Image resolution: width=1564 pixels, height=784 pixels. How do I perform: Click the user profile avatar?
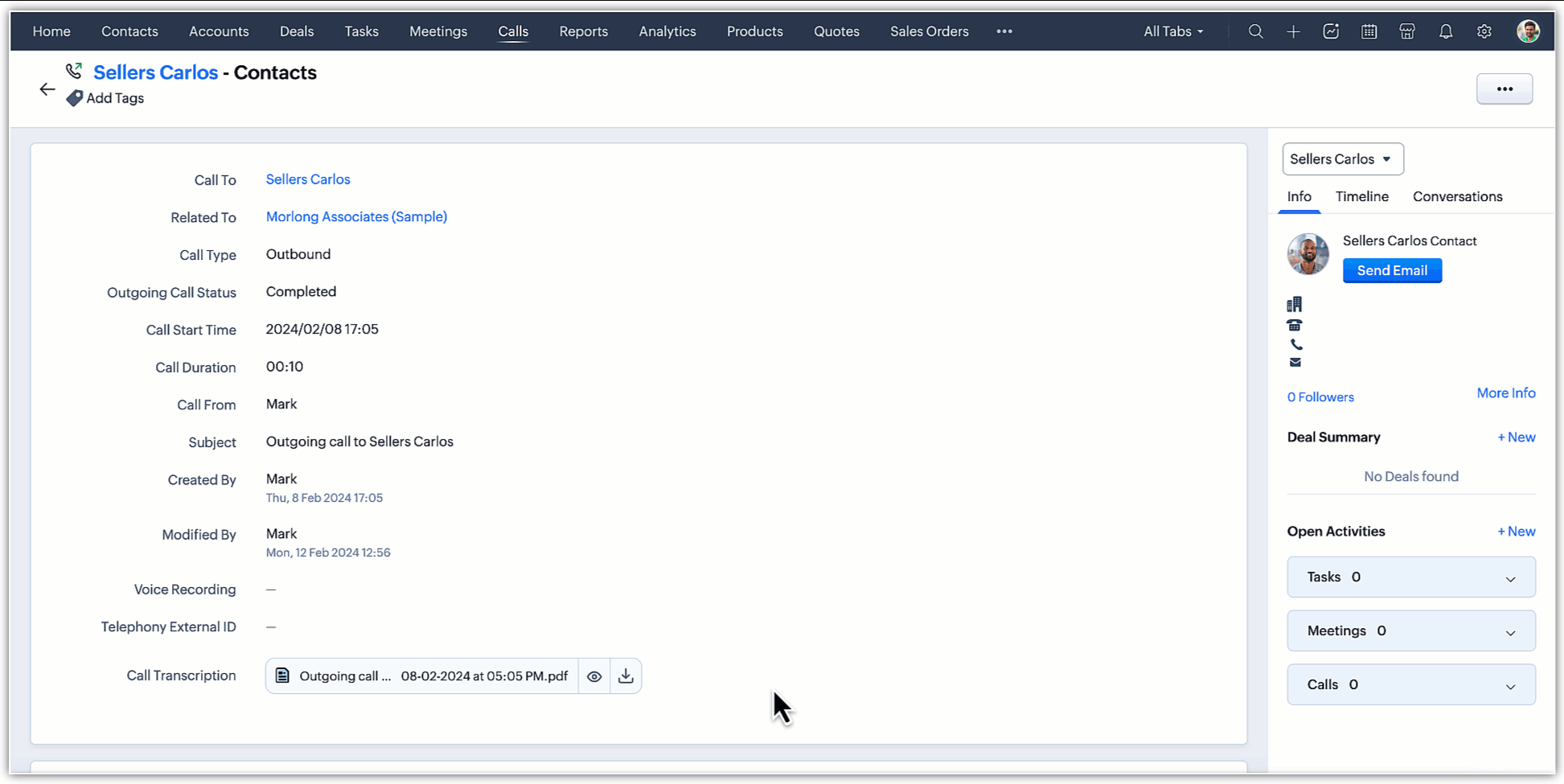coord(1528,31)
